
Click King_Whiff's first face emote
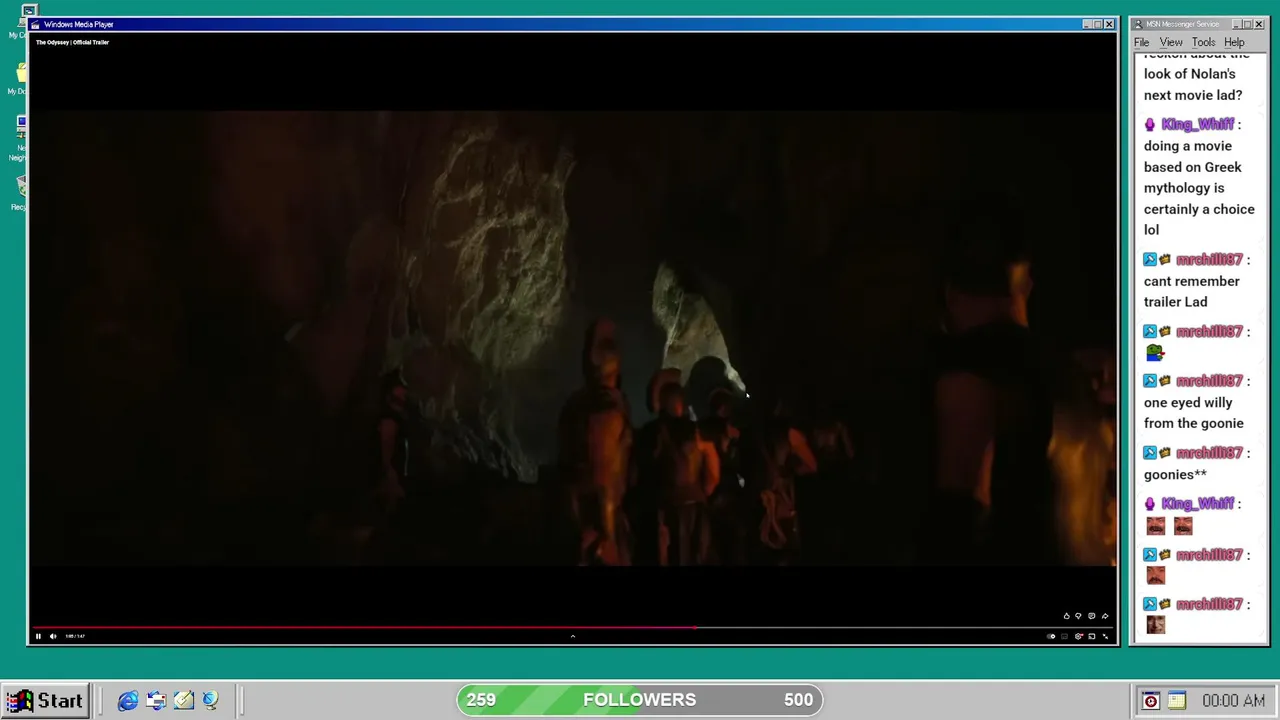[1156, 526]
